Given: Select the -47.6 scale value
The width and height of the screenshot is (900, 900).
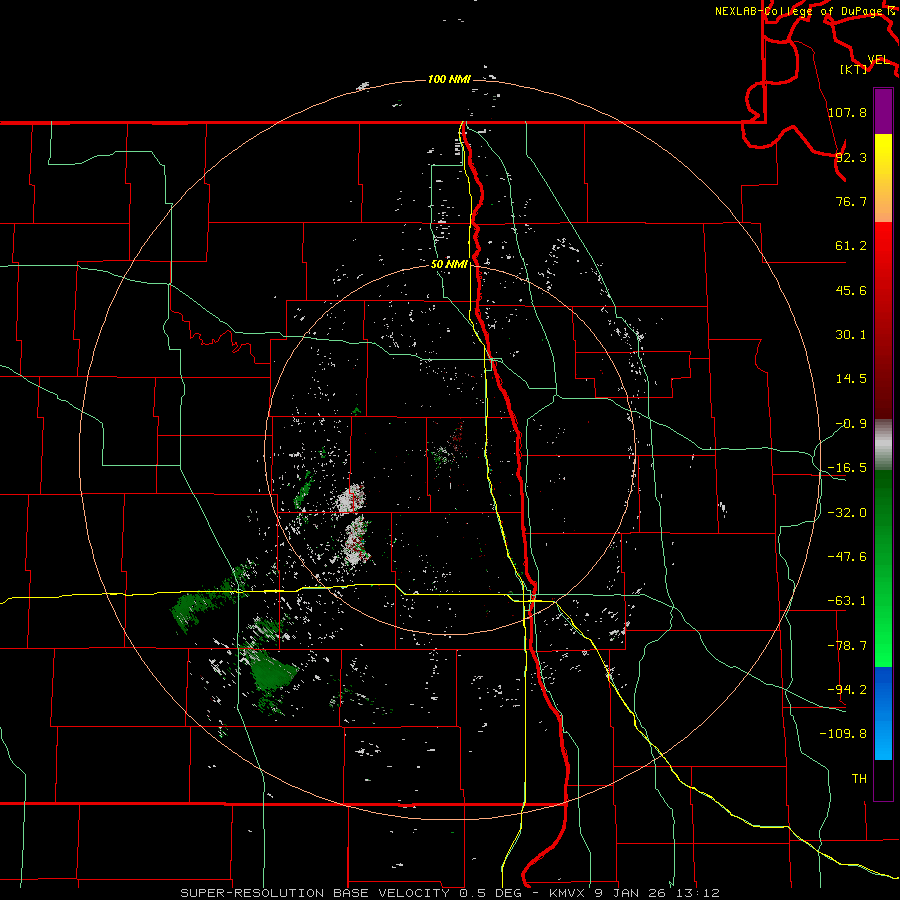Looking at the screenshot, I should (x=847, y=557).
